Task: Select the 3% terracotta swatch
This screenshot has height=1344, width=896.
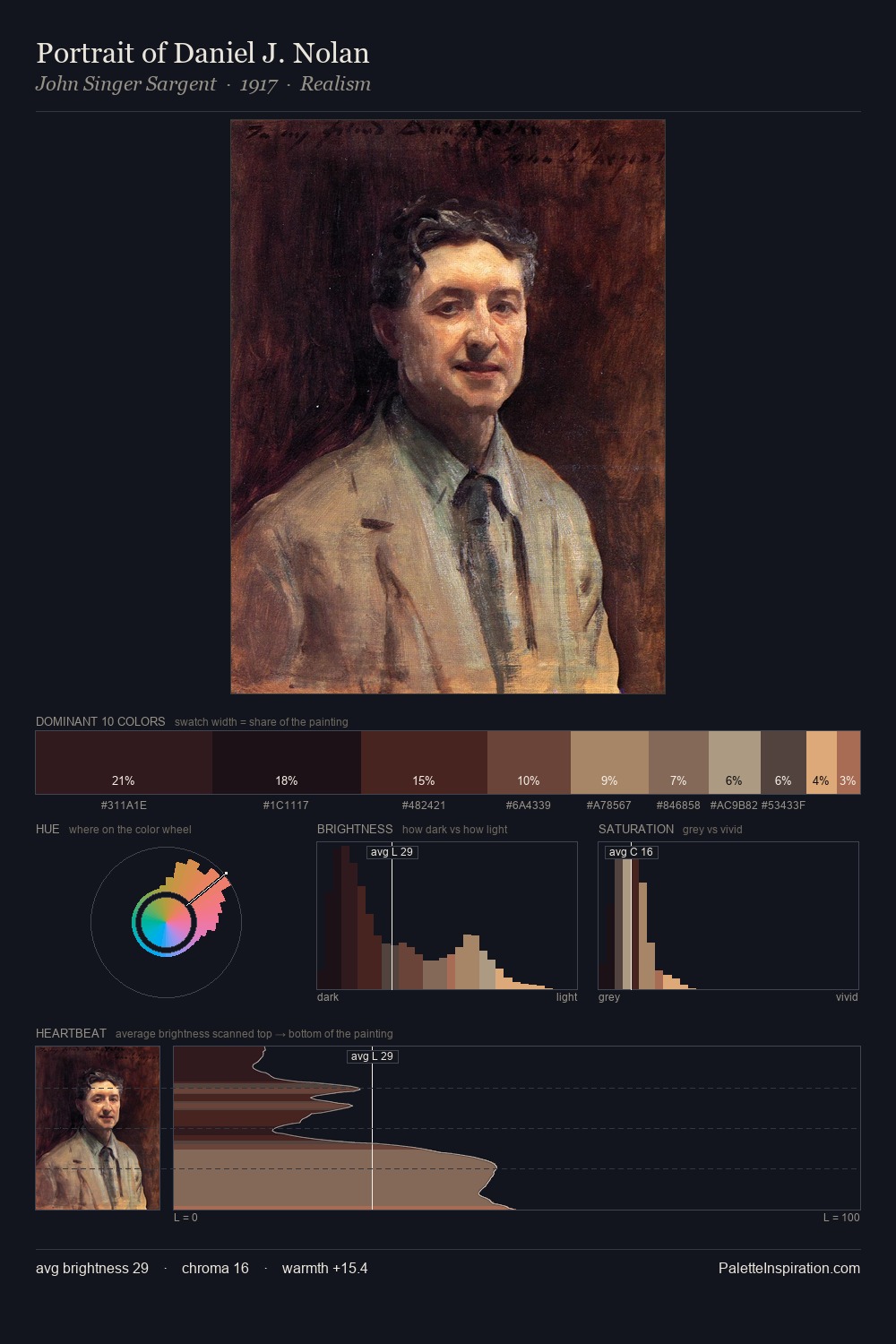Action: (x=849, y=762)
